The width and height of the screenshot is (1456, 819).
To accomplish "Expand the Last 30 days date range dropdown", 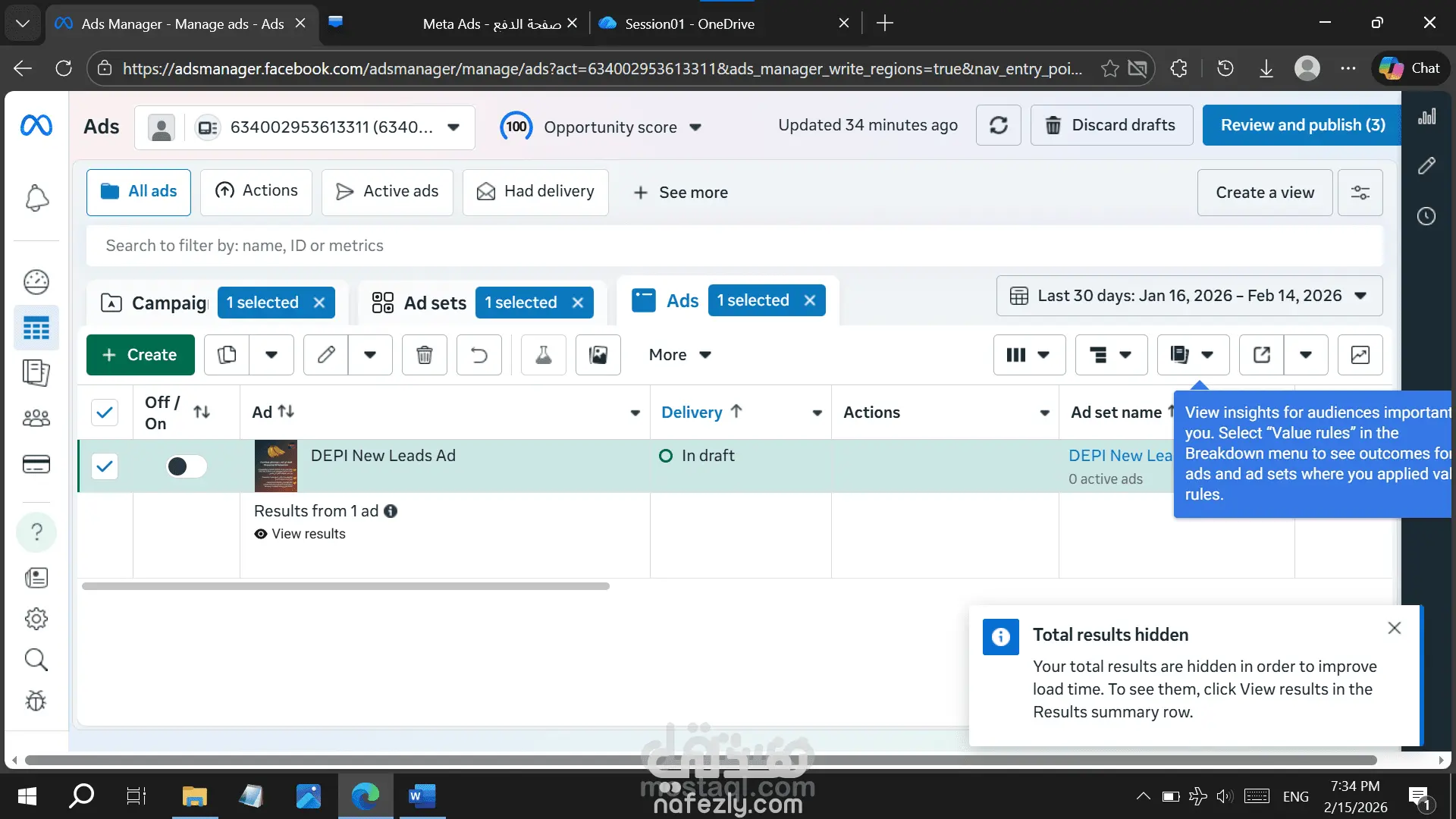I will pos(1189,296).
